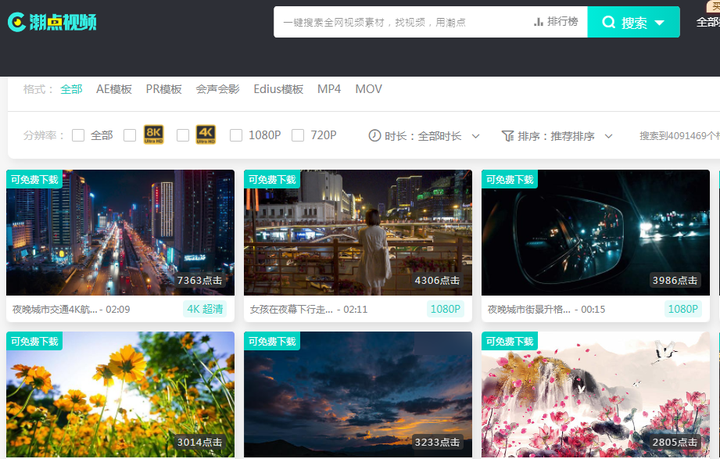The width and height of the screenshot is (720, 459).
Task: Click 可免费下载 badge on ink lotus video
Action: pos(510,341)
